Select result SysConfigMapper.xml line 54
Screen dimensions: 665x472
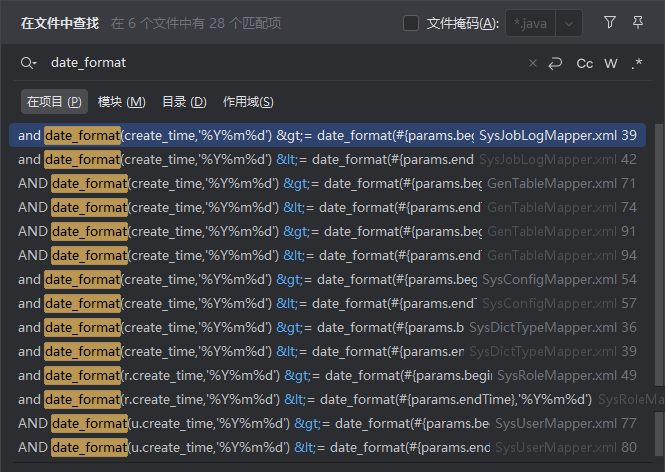point(327,279)
